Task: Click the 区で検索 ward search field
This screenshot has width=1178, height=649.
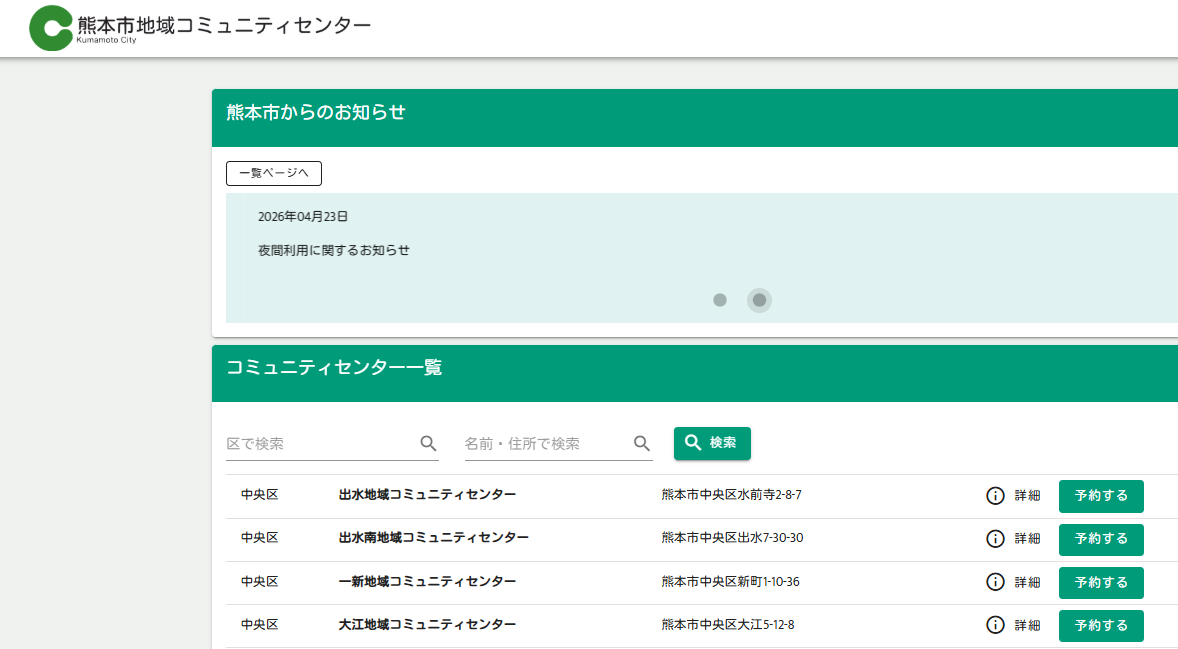Action: (x=332, y=444)
